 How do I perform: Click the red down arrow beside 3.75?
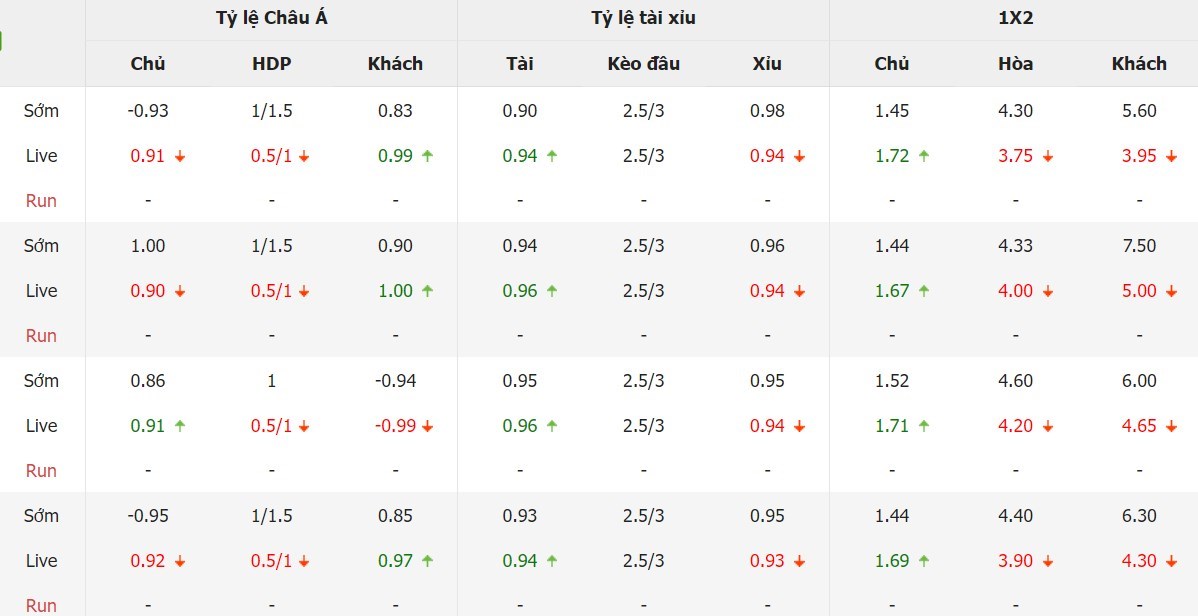pyautogui.click(x=1047, y=156)
